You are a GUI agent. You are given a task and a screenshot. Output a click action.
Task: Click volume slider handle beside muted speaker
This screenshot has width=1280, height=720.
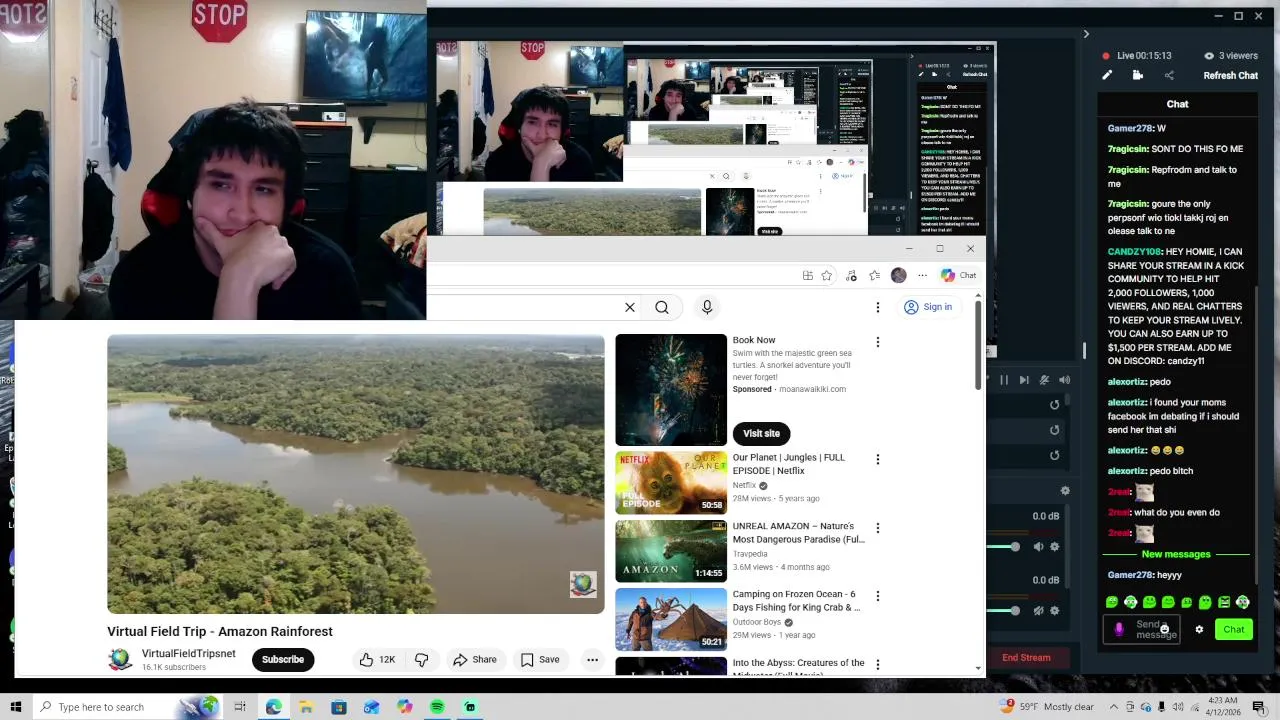coord(1015,610)
